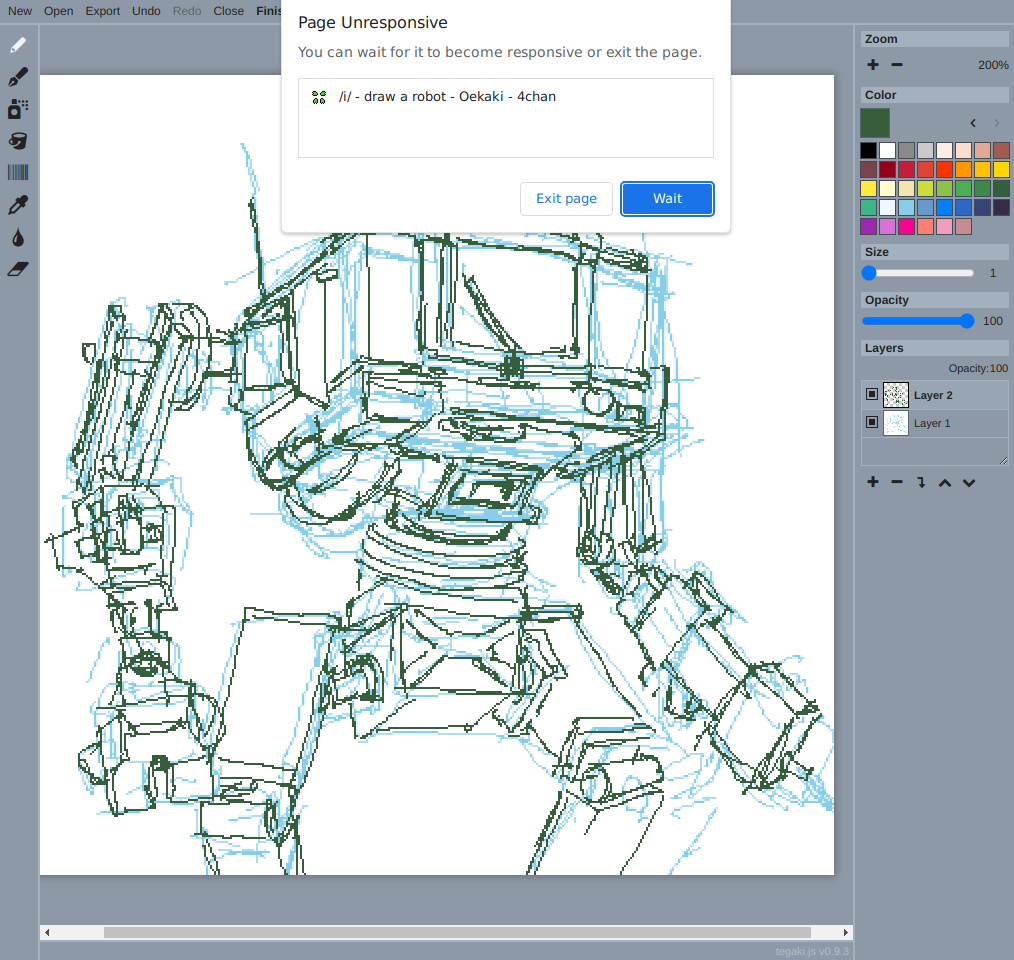
Task: Select the Tone pattern tool
Action: pos(18,173)
